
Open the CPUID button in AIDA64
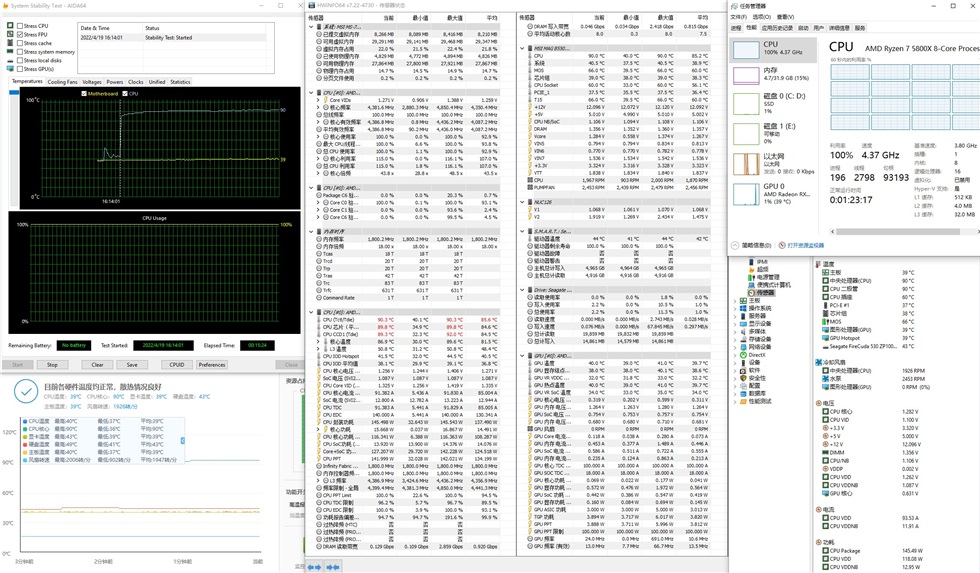tap(177, 364)
